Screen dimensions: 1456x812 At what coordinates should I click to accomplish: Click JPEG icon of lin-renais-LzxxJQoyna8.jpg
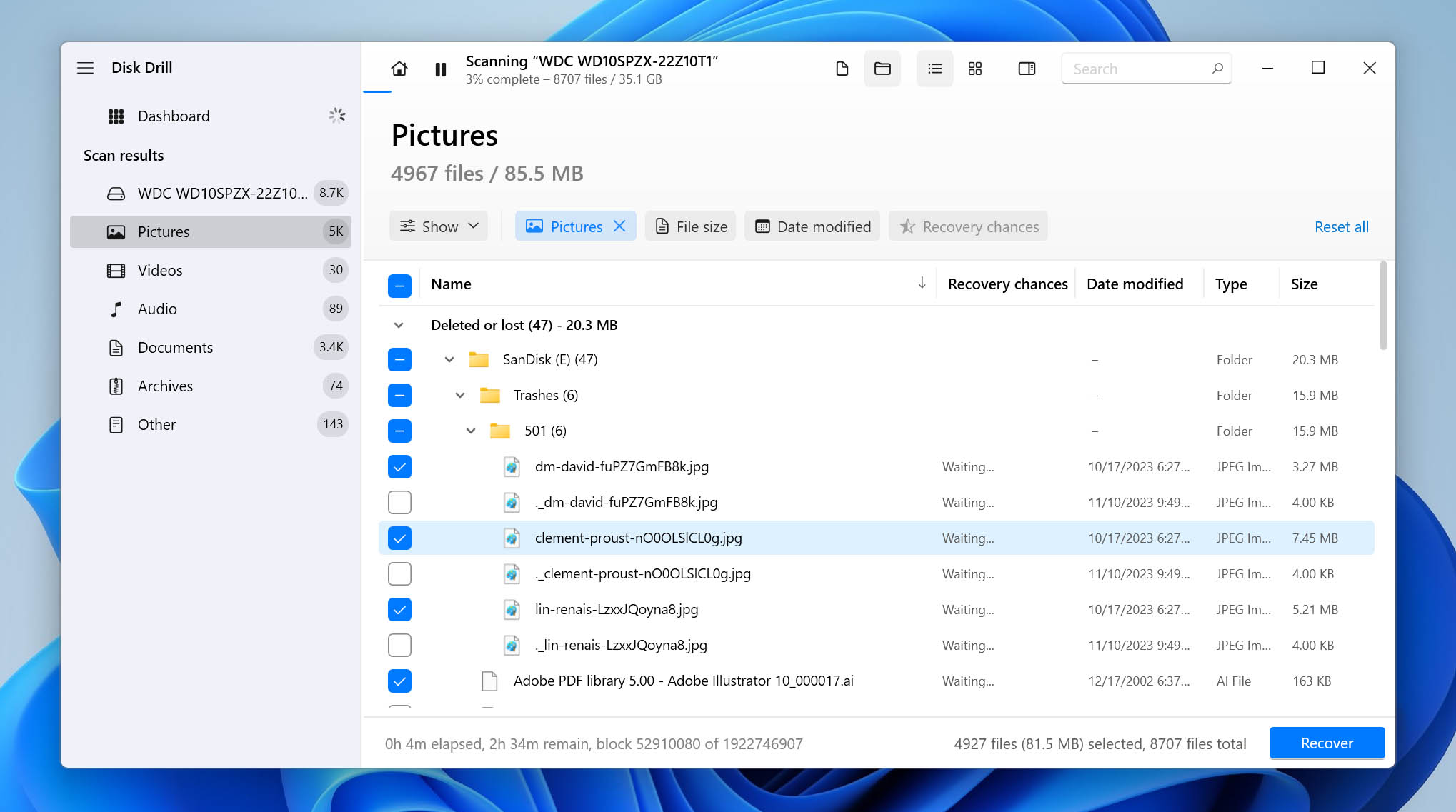[x=511, y=610]
